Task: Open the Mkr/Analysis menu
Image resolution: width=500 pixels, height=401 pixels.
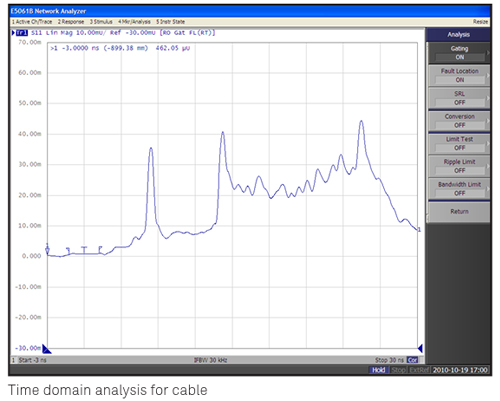Action: point(134,22)
